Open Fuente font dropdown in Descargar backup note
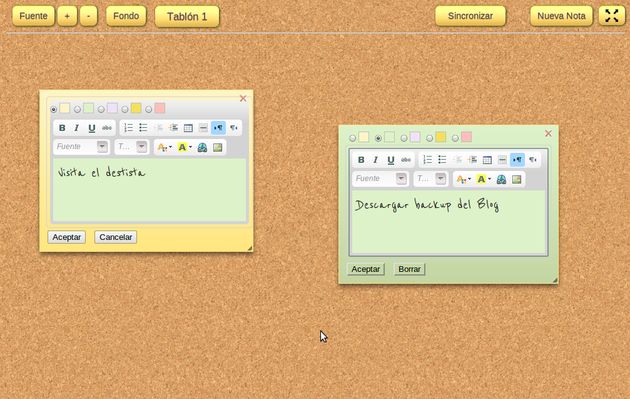The width and height of the screenshot is (630, 399). click(380, 179)
